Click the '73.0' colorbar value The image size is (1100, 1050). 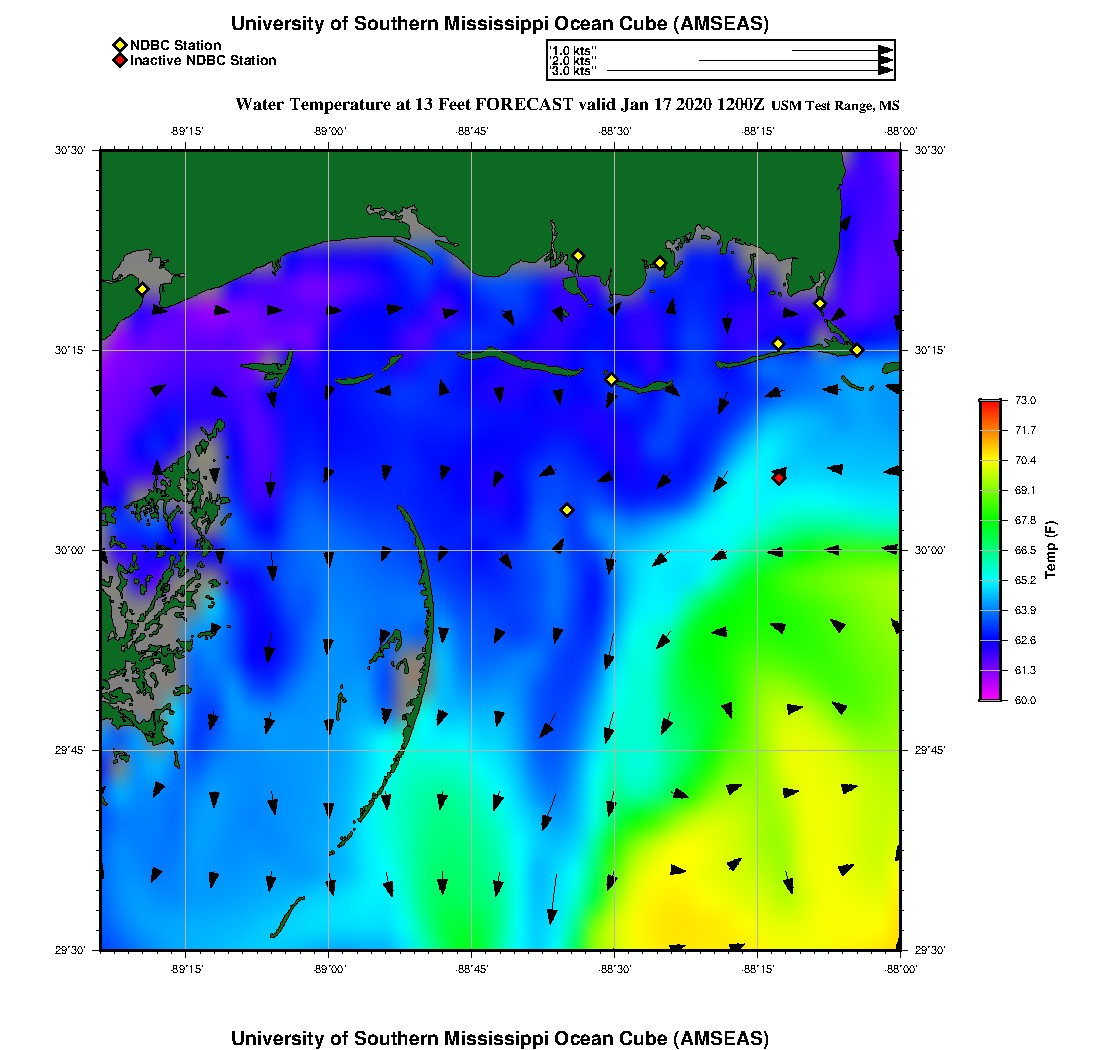(1025, 401)
